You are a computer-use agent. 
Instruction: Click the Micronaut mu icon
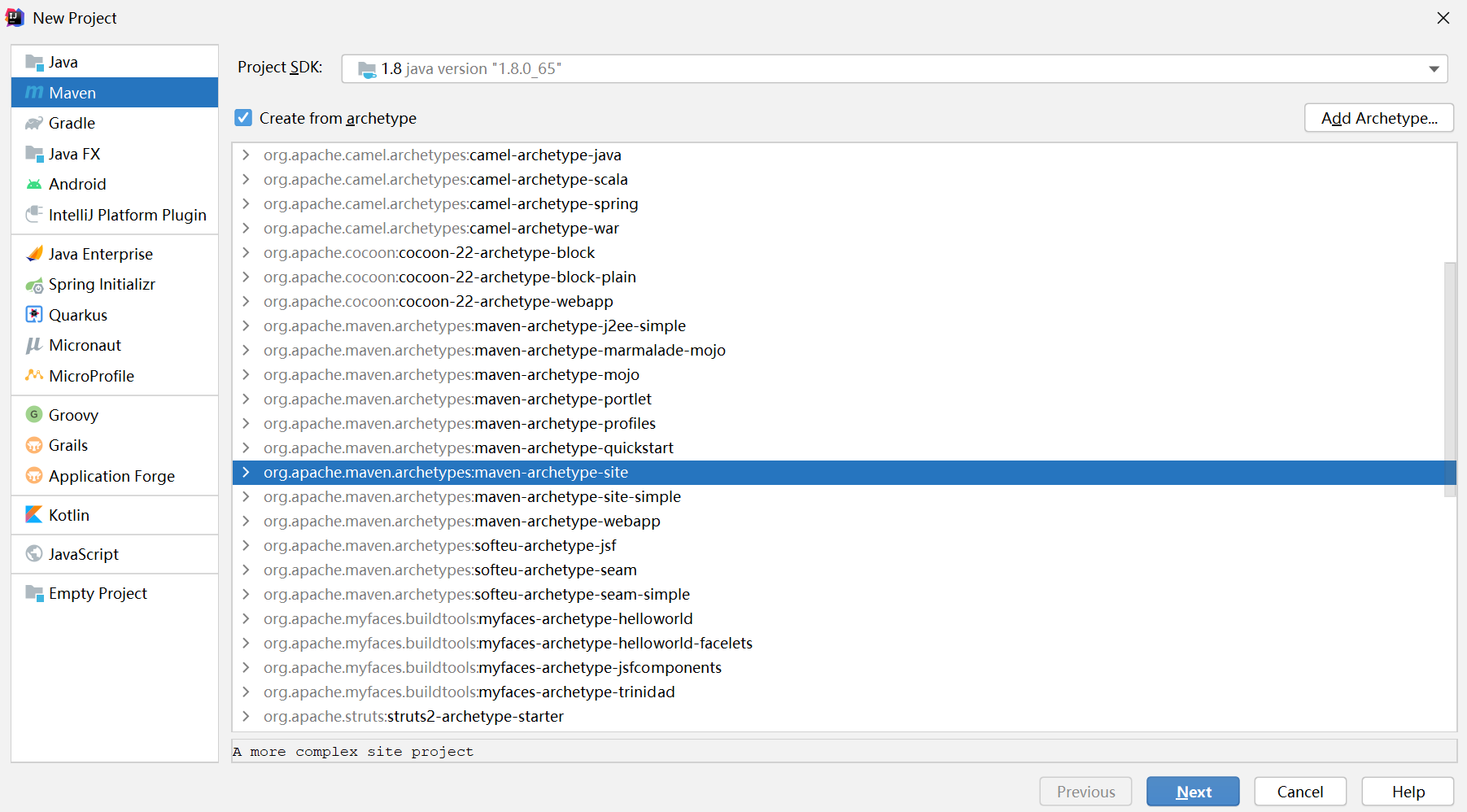coord(33,346)
